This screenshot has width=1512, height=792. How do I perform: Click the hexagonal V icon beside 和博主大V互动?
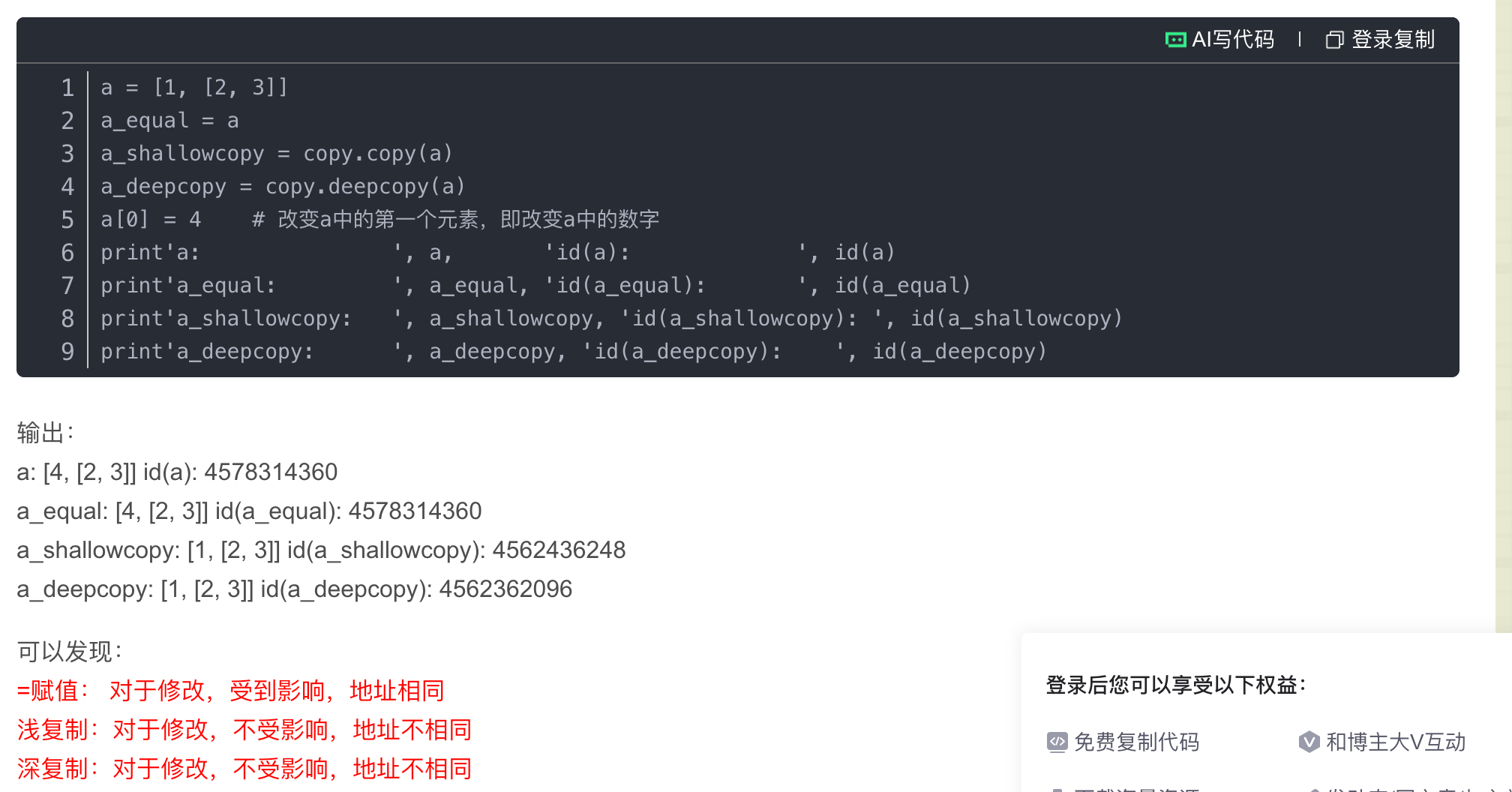pos(1309,742)
